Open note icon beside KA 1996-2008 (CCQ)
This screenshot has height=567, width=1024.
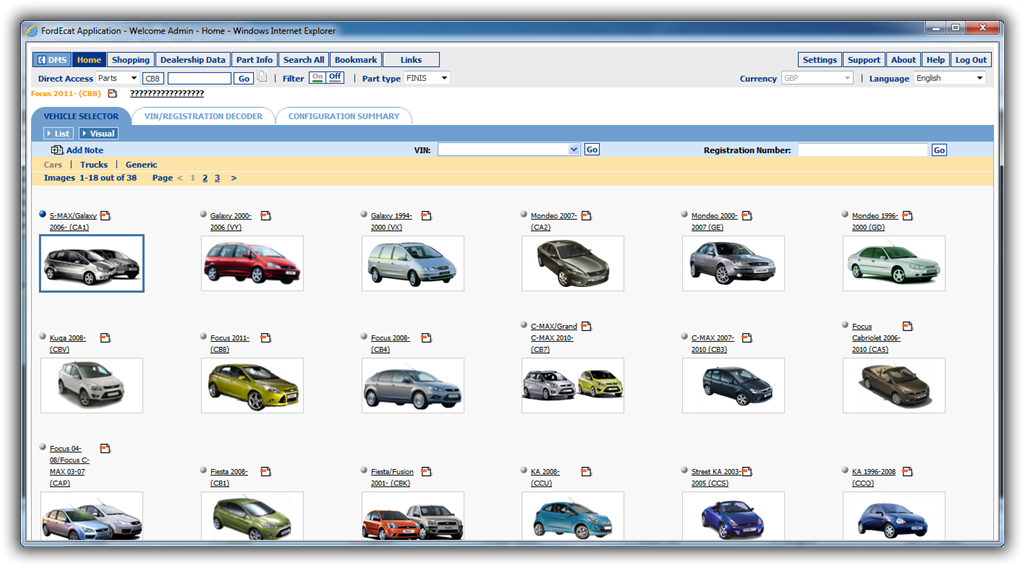[908, 472]
